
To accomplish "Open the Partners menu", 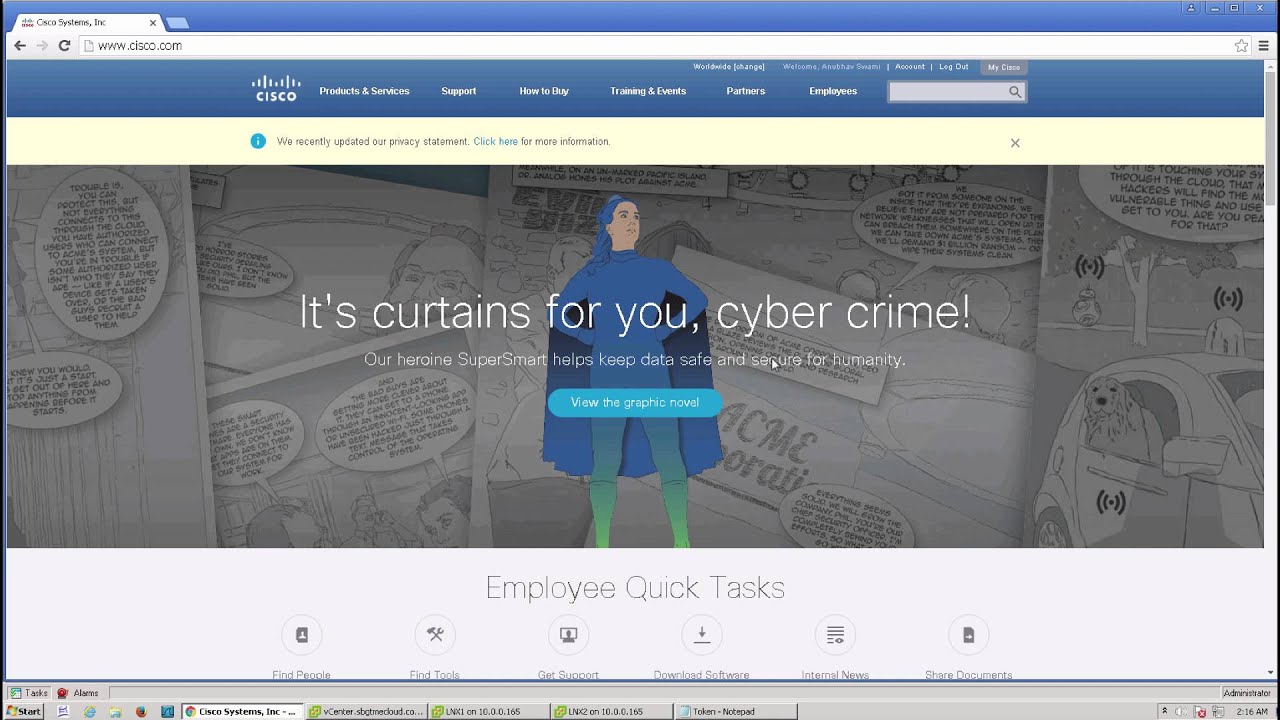I will (746, 91).
